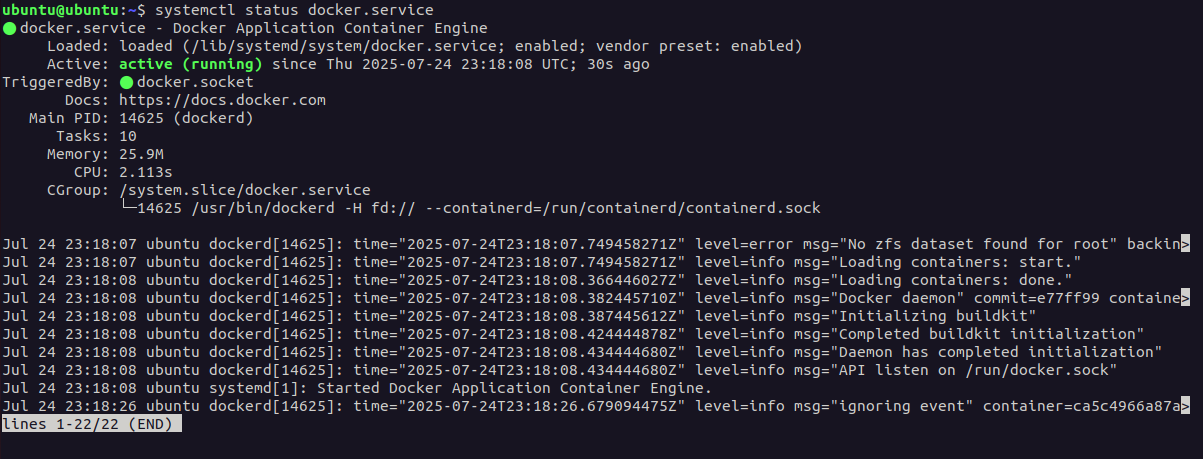Viewport: 1203px width, 459px height.
Task: Click the green dot next to docker.socket
Action: tap(126, 82)
